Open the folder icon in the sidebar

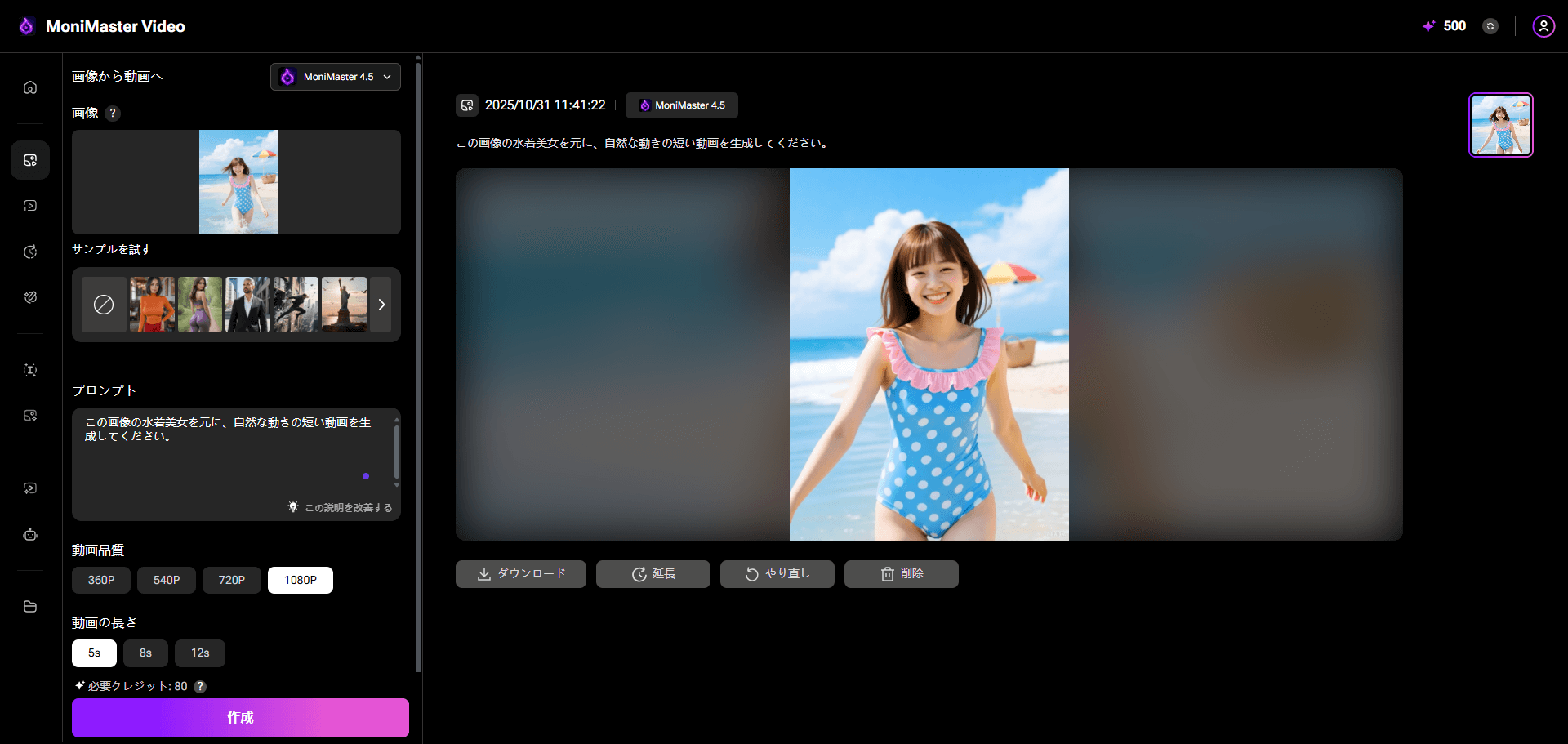click(30, 607)
